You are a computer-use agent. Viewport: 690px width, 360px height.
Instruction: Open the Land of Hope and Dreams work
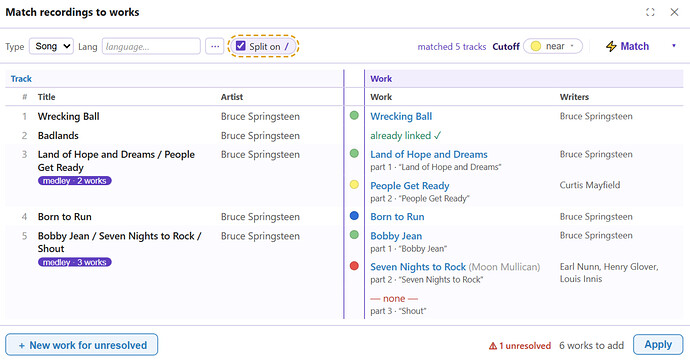(429, 154)
